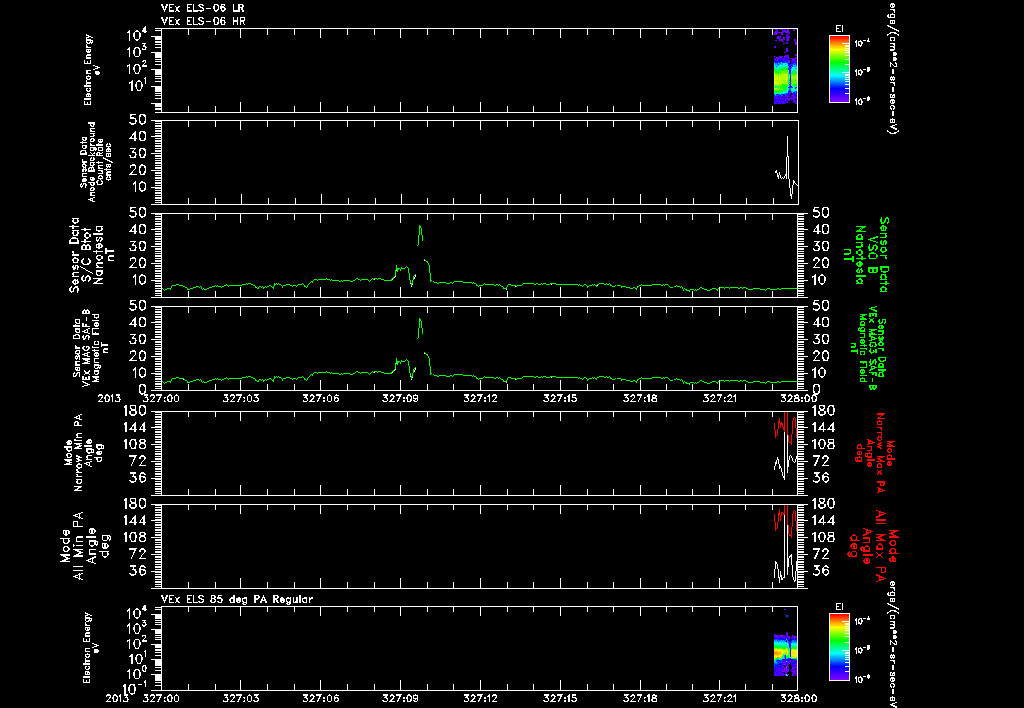Click "327:06" on the magnetic field time axis
Image resolution: width=1024 pixels, height=708 pixels.
pyautogui.click(x=321, y=398)
